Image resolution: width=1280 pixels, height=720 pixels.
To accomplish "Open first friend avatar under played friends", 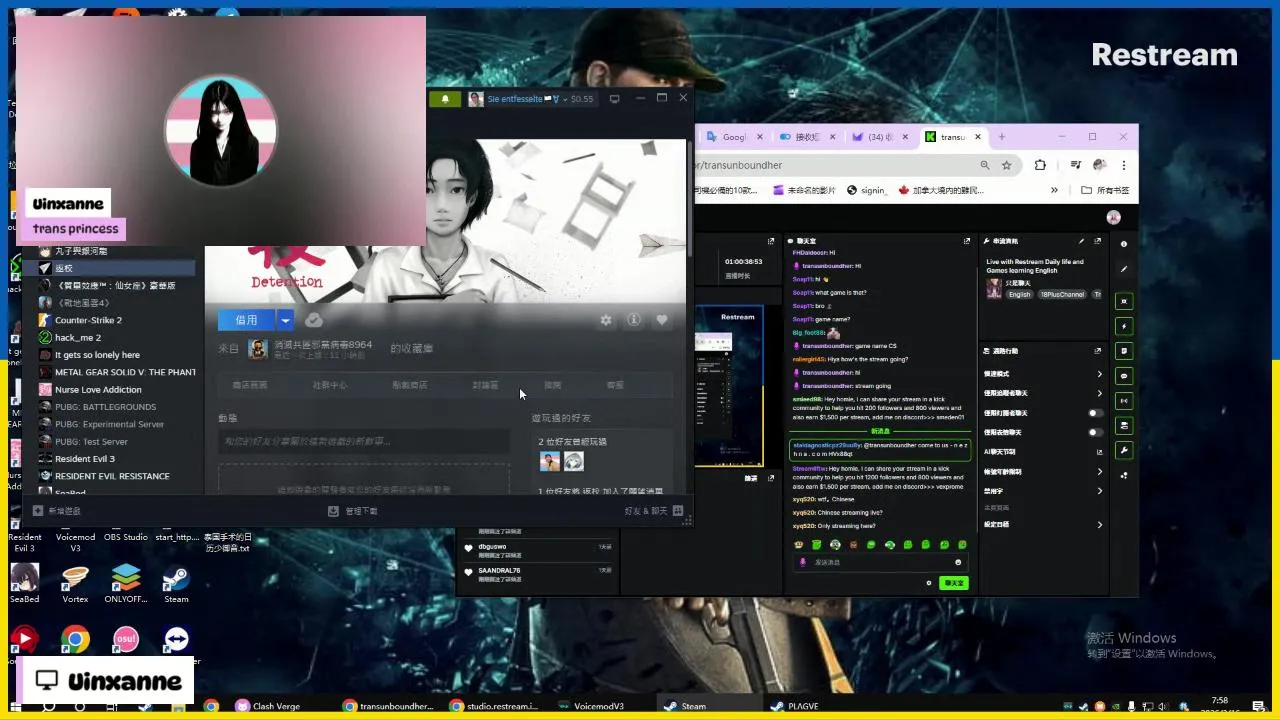I will 549,461.
